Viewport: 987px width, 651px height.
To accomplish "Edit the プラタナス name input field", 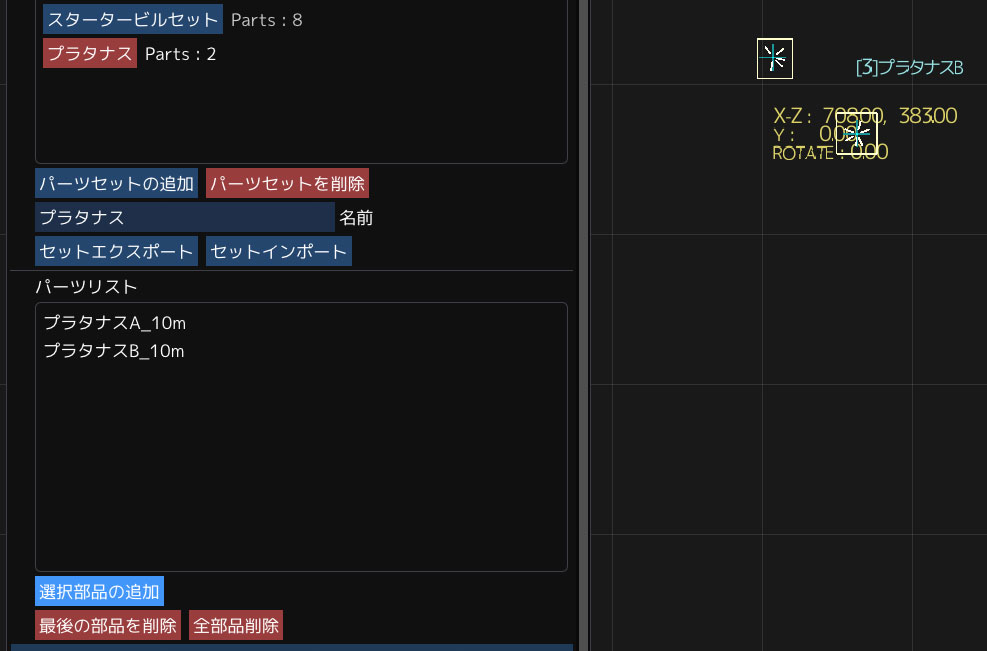I will (184, 217).
